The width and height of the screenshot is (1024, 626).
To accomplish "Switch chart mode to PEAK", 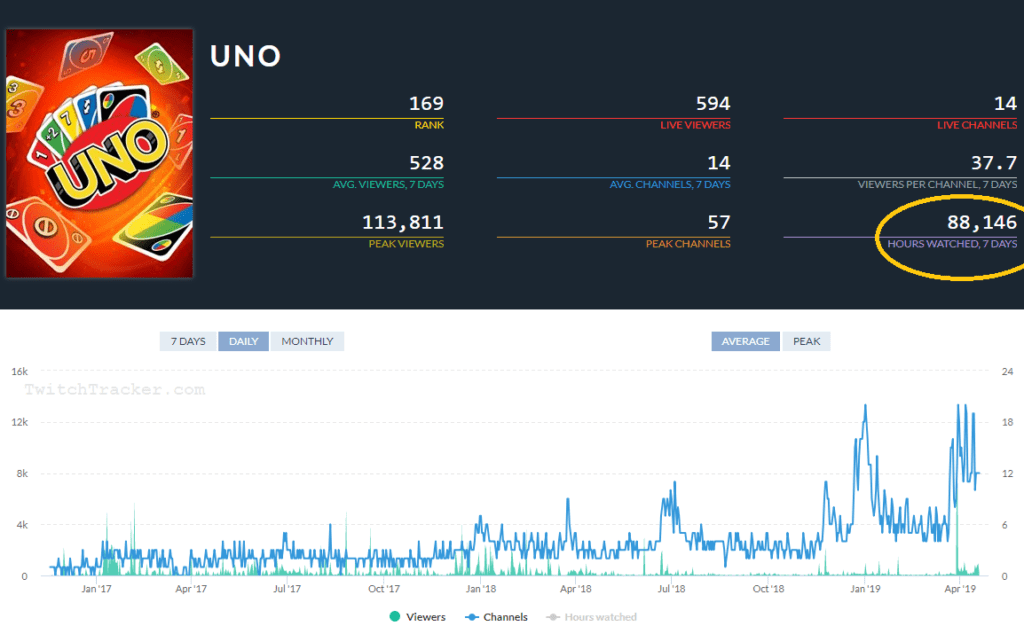I will [x=807, y=341].
